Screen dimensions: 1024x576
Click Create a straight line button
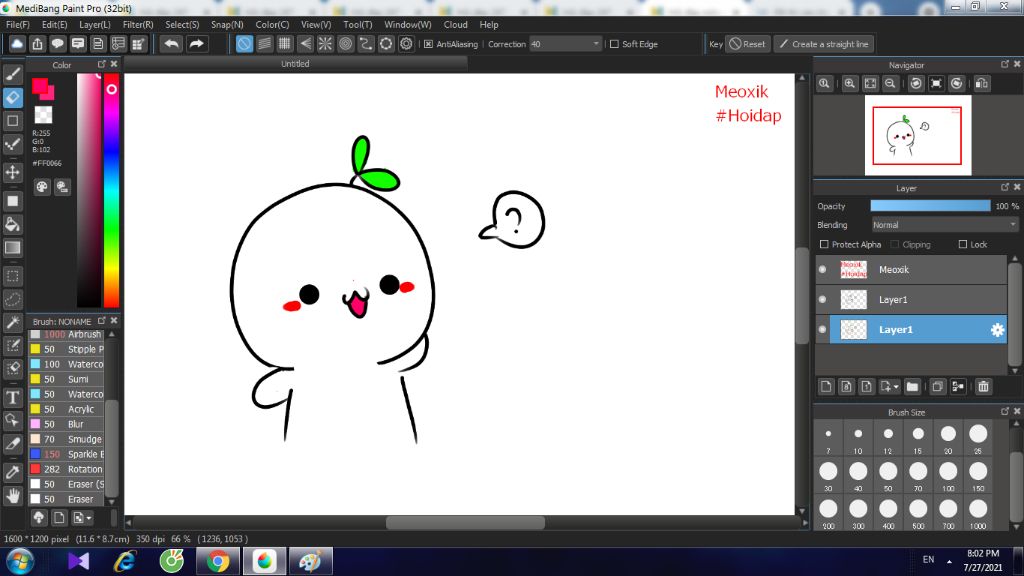pyautogui.click(x=824, y=44)
